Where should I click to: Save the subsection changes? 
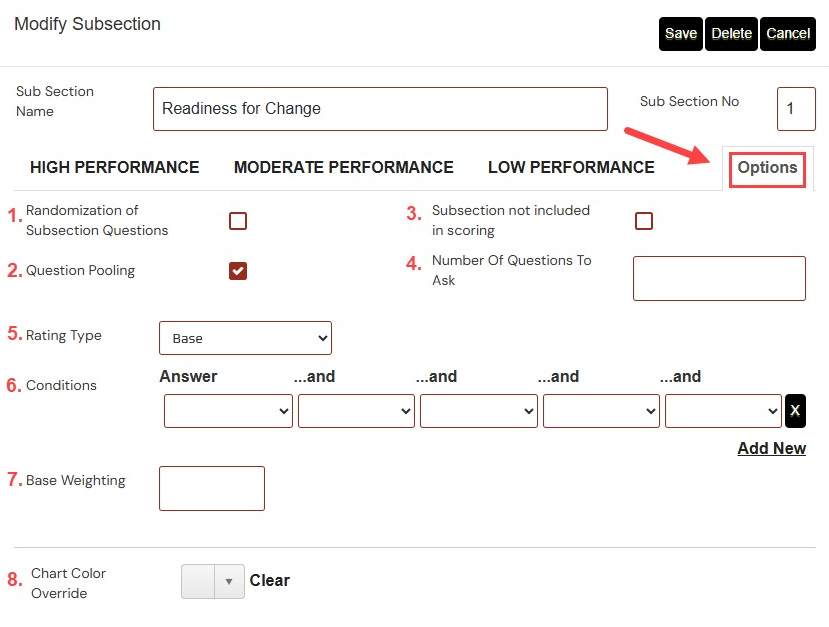pyautogui.click(x=681, y=33)
